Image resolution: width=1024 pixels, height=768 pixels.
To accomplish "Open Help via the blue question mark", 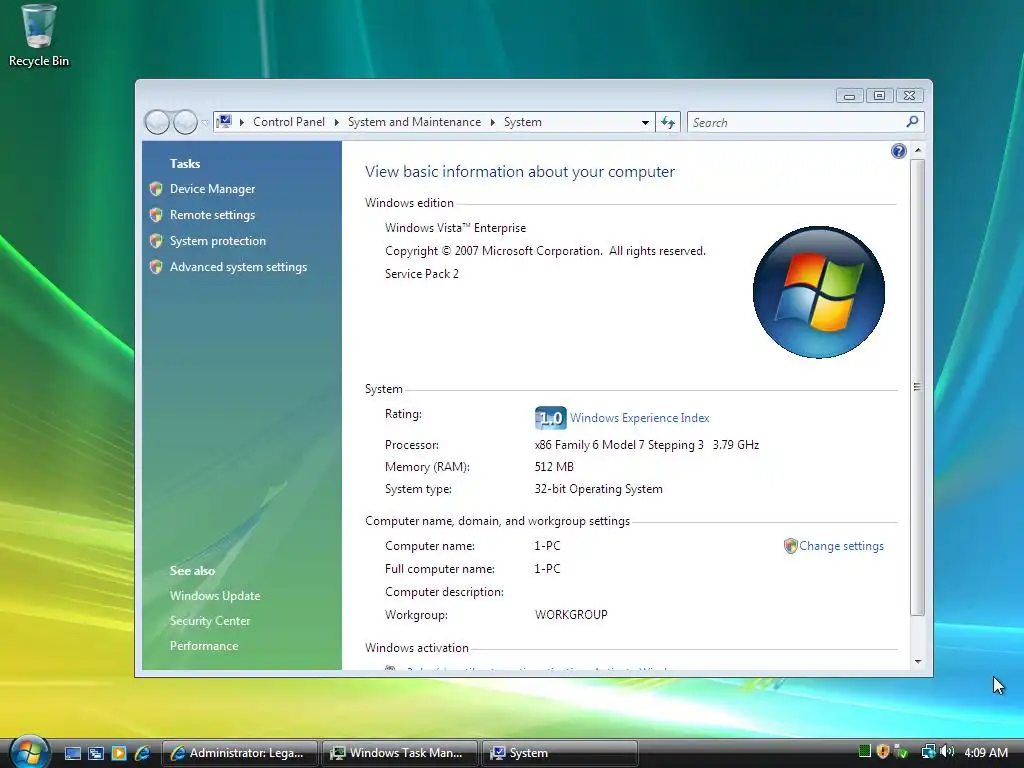I will (x=899, y=152).
